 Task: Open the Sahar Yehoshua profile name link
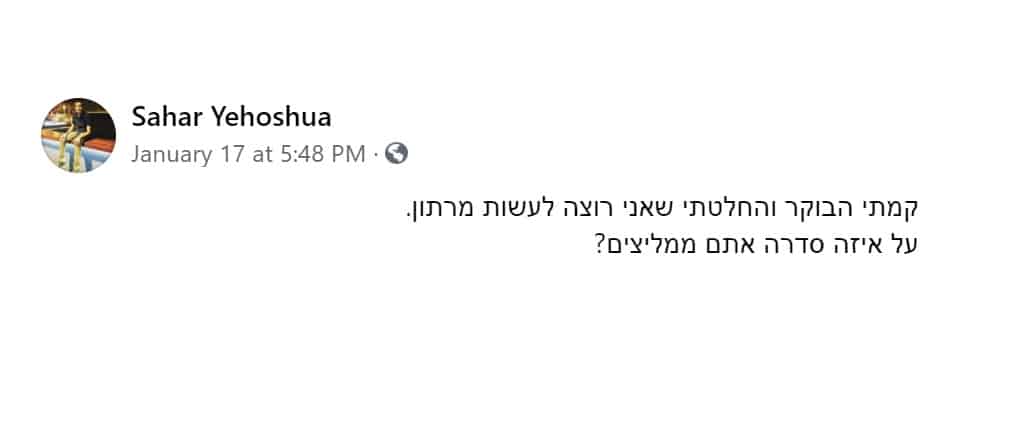[231, 117]
